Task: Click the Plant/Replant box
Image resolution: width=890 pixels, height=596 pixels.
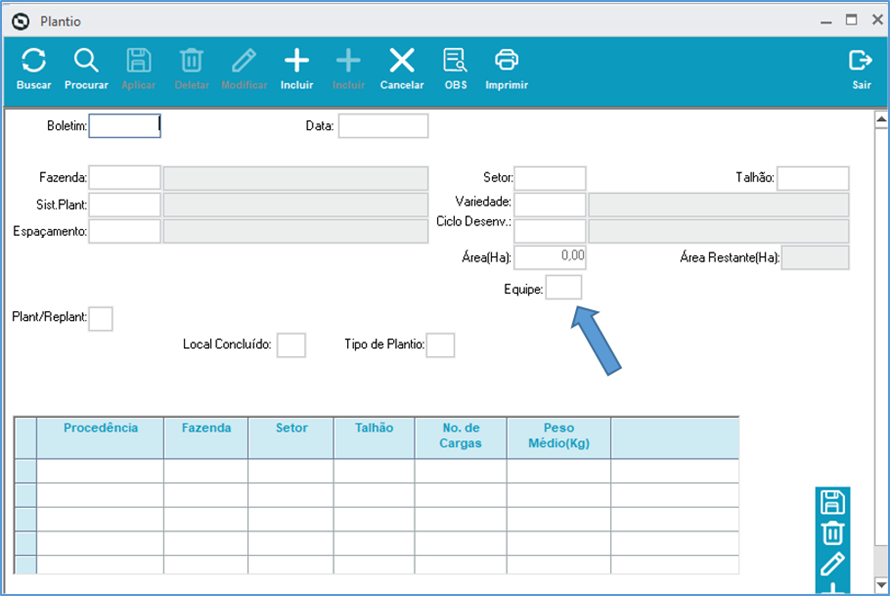Action: 101,319
